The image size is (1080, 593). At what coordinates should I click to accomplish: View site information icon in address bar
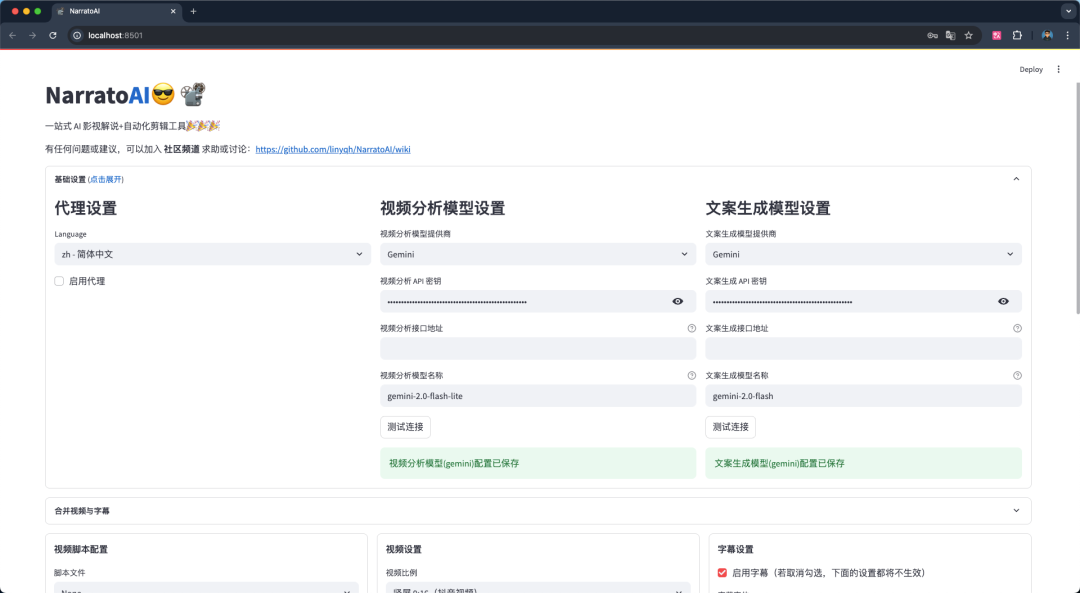(77, 35)
